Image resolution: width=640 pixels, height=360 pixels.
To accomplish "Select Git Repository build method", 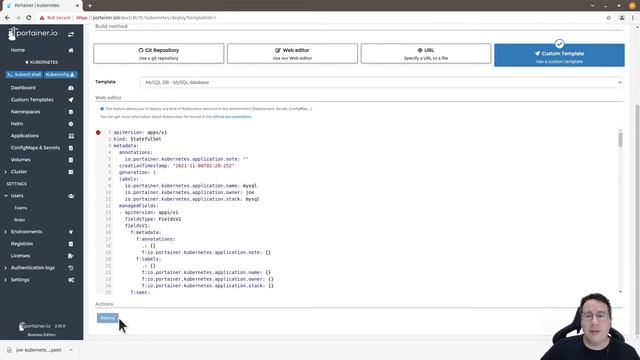I will (x=159, y=53).
